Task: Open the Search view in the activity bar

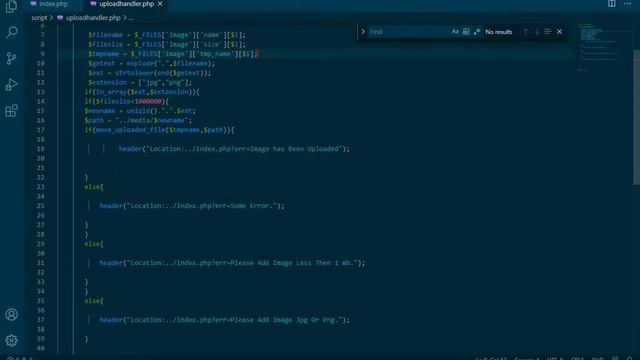Action: click(x=12, y=32)
